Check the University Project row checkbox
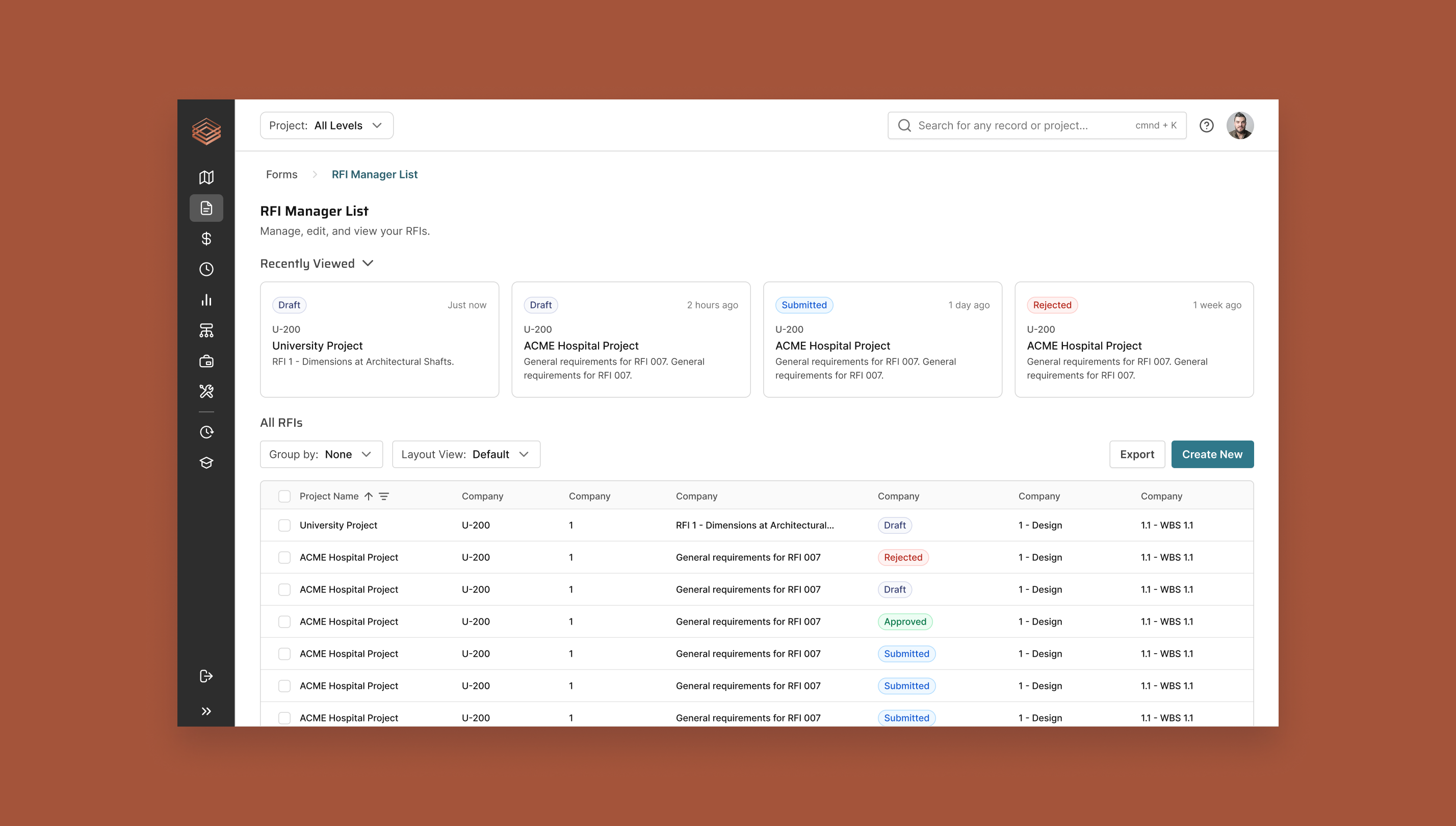This screenshot has height=826, width=1456. point(284,525)
